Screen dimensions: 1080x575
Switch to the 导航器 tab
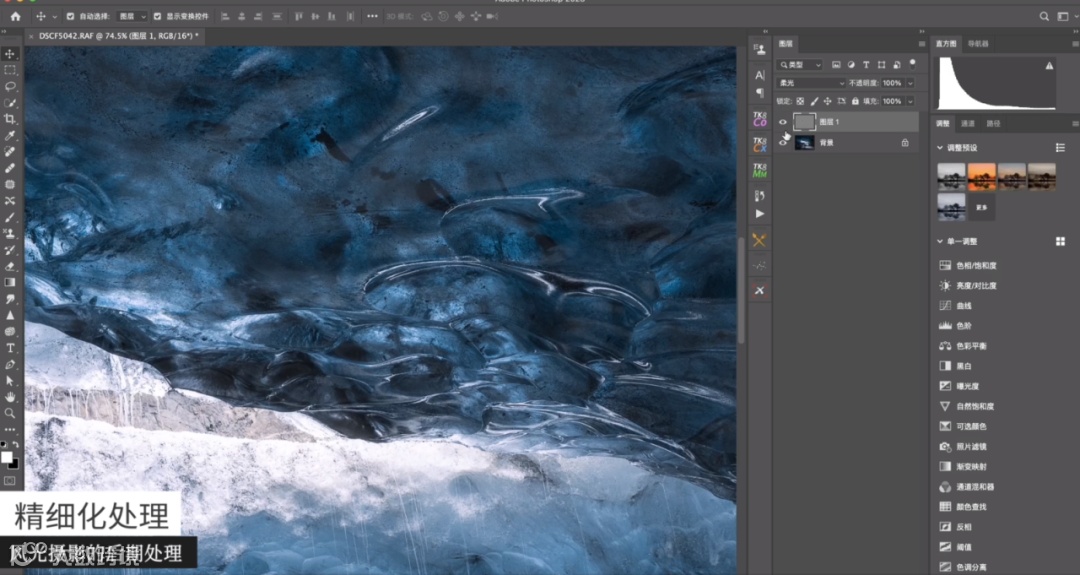979,44
